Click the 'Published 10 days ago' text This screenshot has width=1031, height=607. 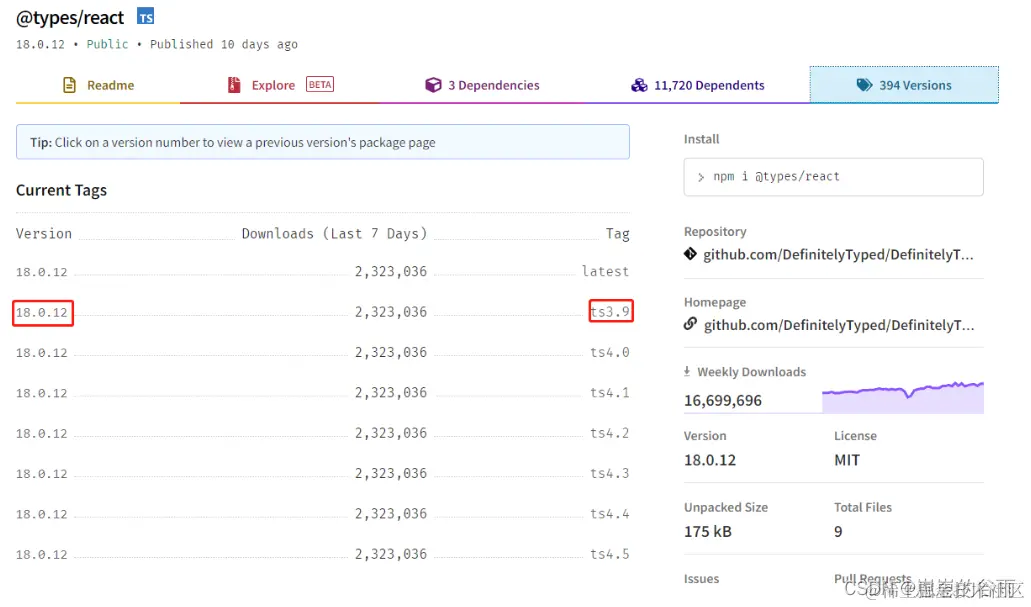pos(224,44)
